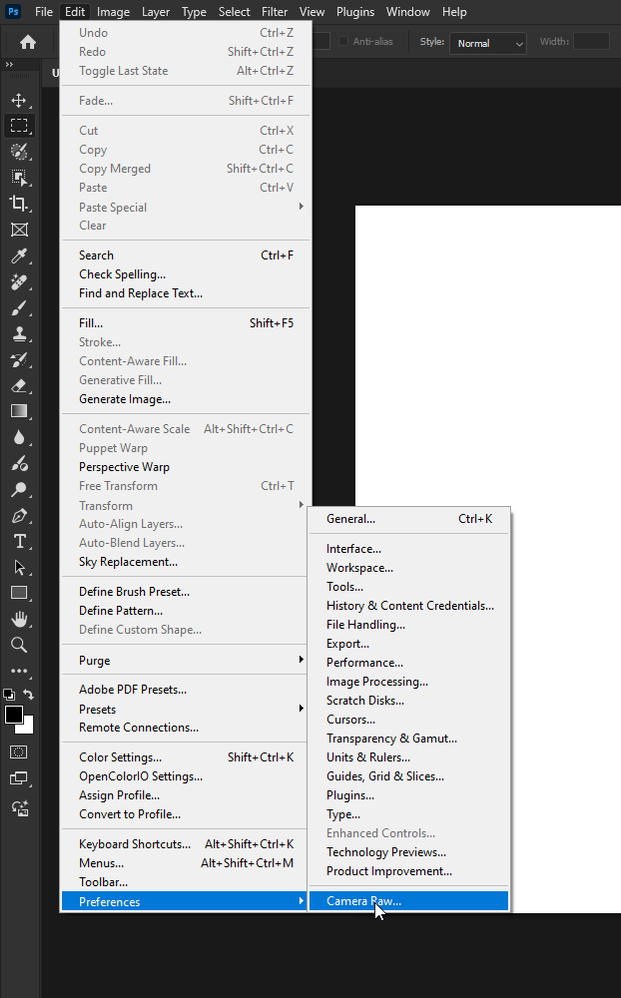The height and width of the screenshot is (998, 621).
Task: Select the Brush tool
Action: click(19, 308)
